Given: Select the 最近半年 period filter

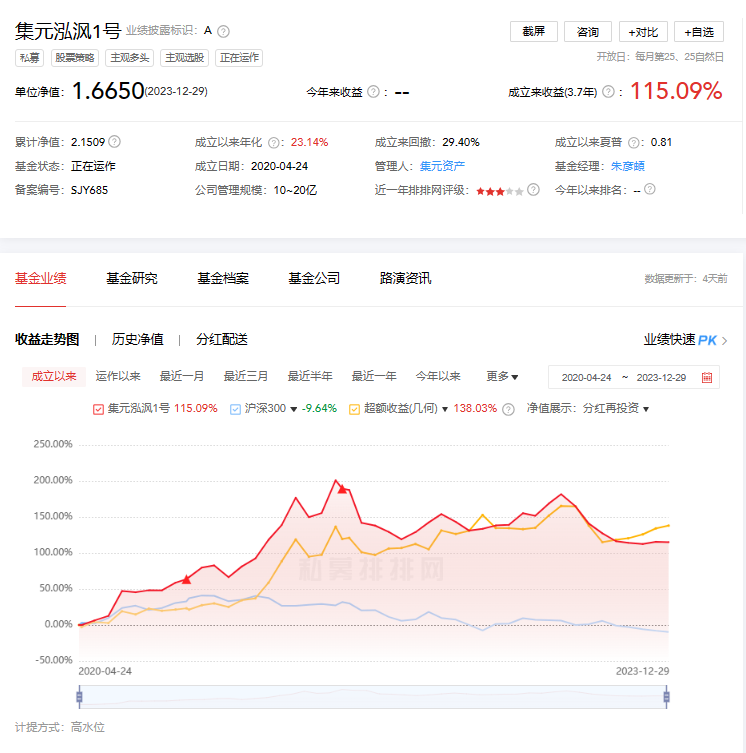Looking at the screenshot, I should point(310,376).
